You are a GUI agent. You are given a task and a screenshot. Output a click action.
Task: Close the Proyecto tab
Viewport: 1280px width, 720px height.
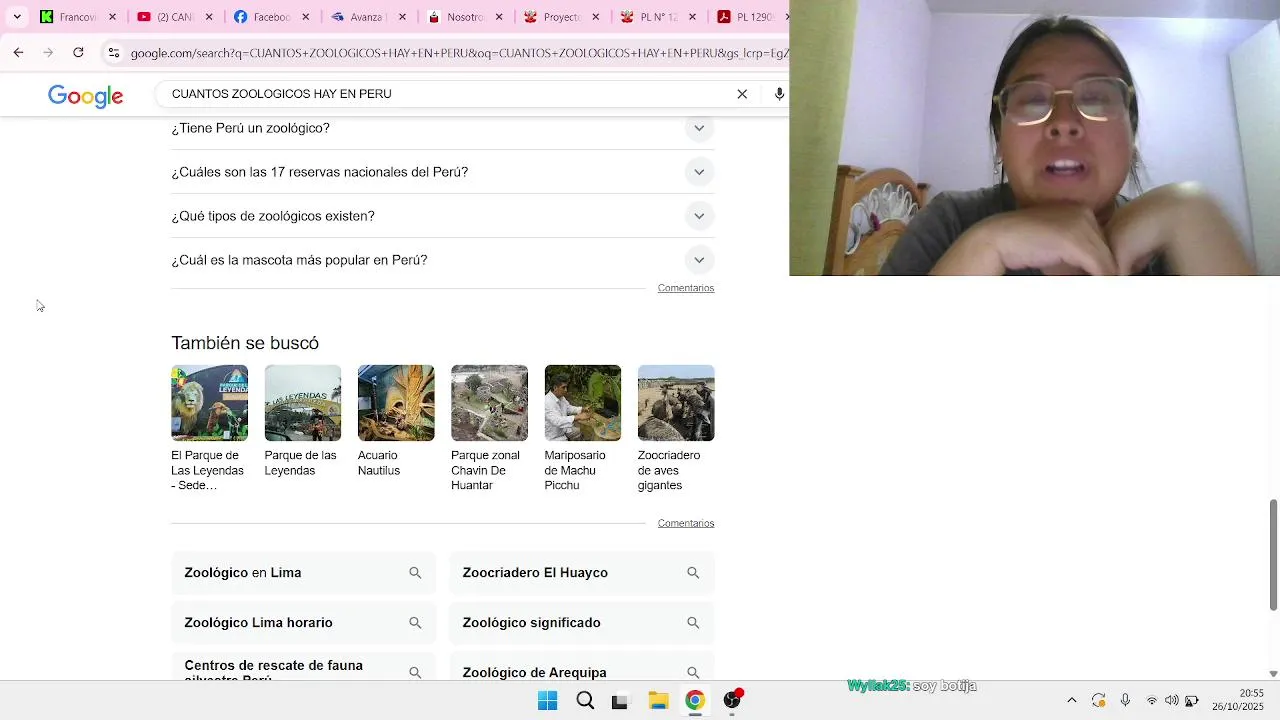(x=596, y=17)
